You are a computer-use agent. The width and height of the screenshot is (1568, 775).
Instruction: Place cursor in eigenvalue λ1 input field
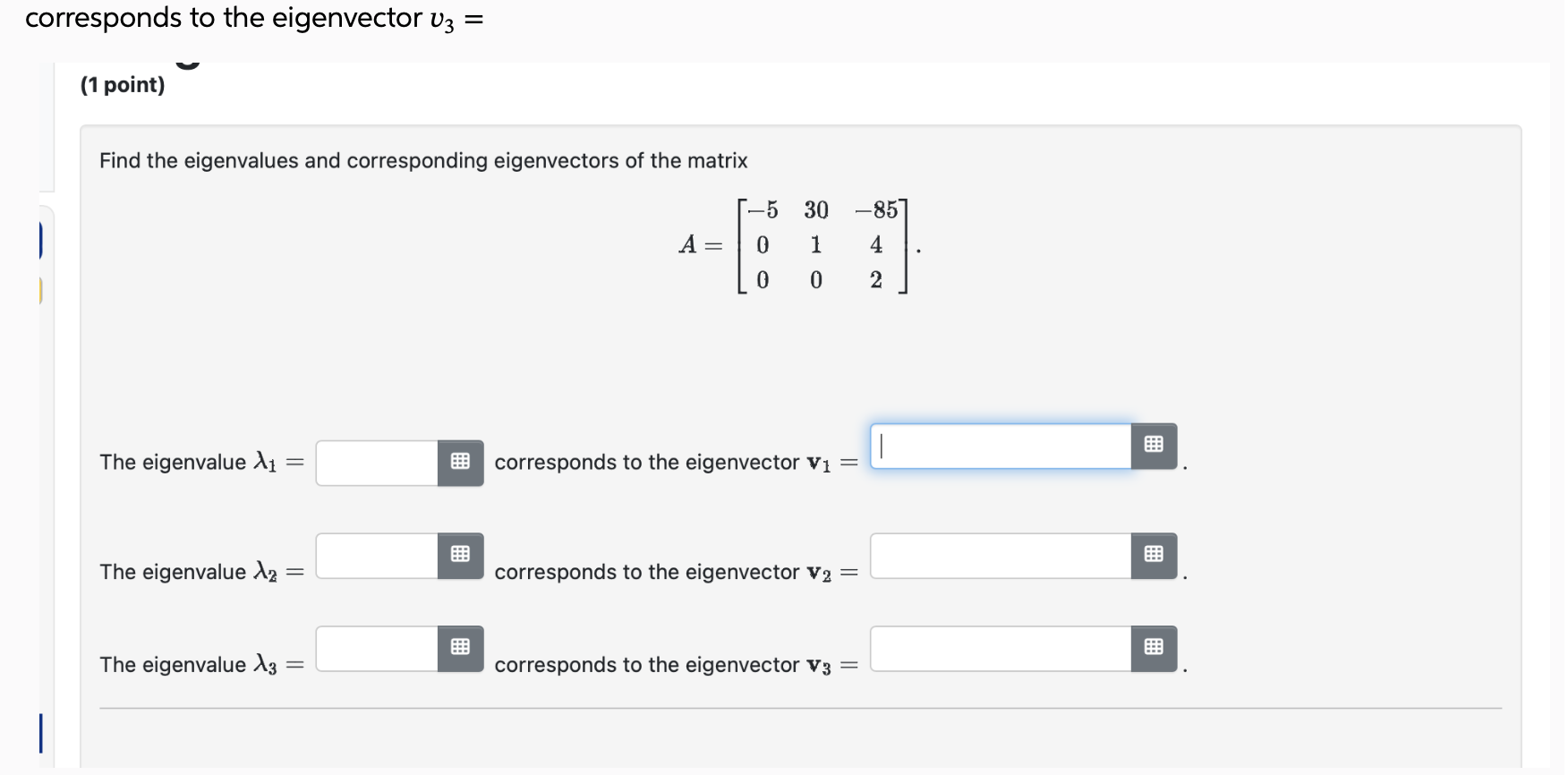click(x=376, y=463)
